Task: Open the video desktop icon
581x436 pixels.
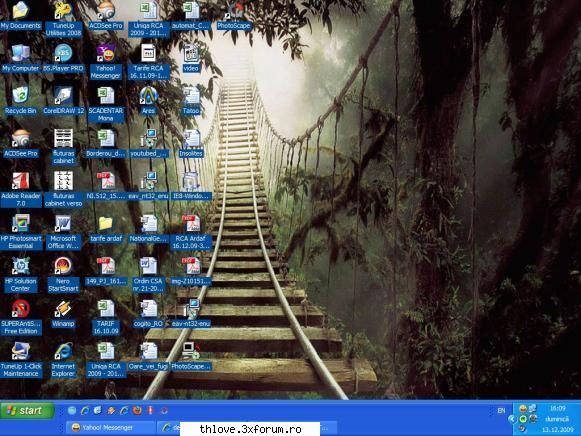Action: [x=191, y=58]
